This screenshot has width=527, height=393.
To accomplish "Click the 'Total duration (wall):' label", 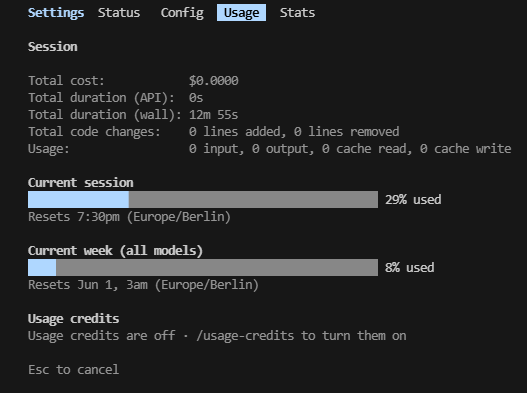I will point(105,115).
